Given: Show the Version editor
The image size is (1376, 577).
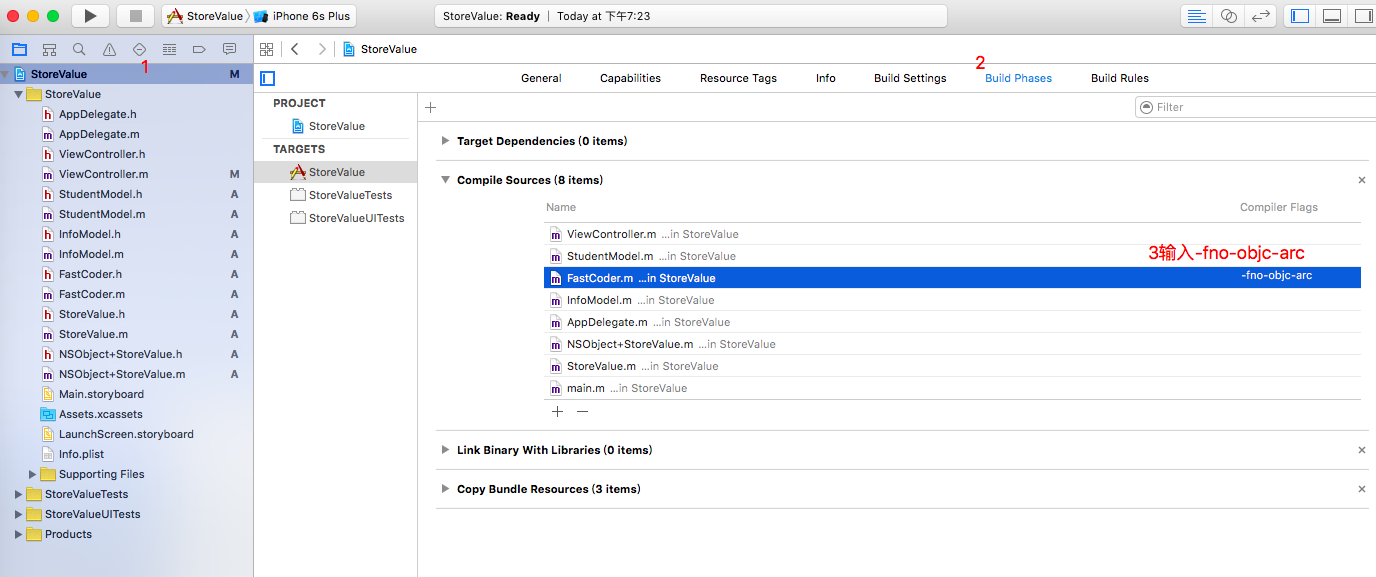Looking at the screenshot, I should pyautogui.click(x=1261, y=16).
